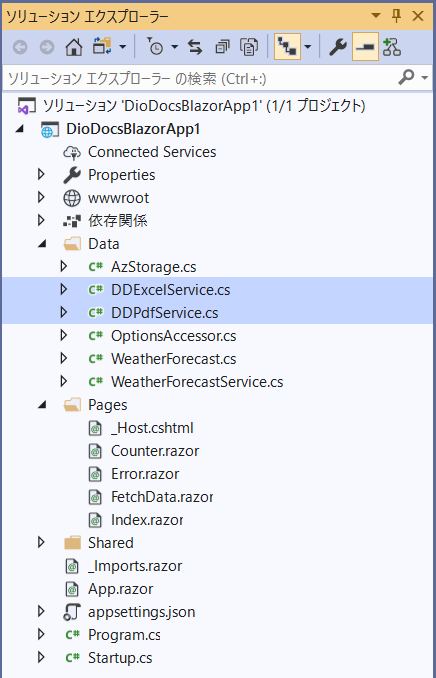
Task: Click the switch views icon
Action: (102, 47)
